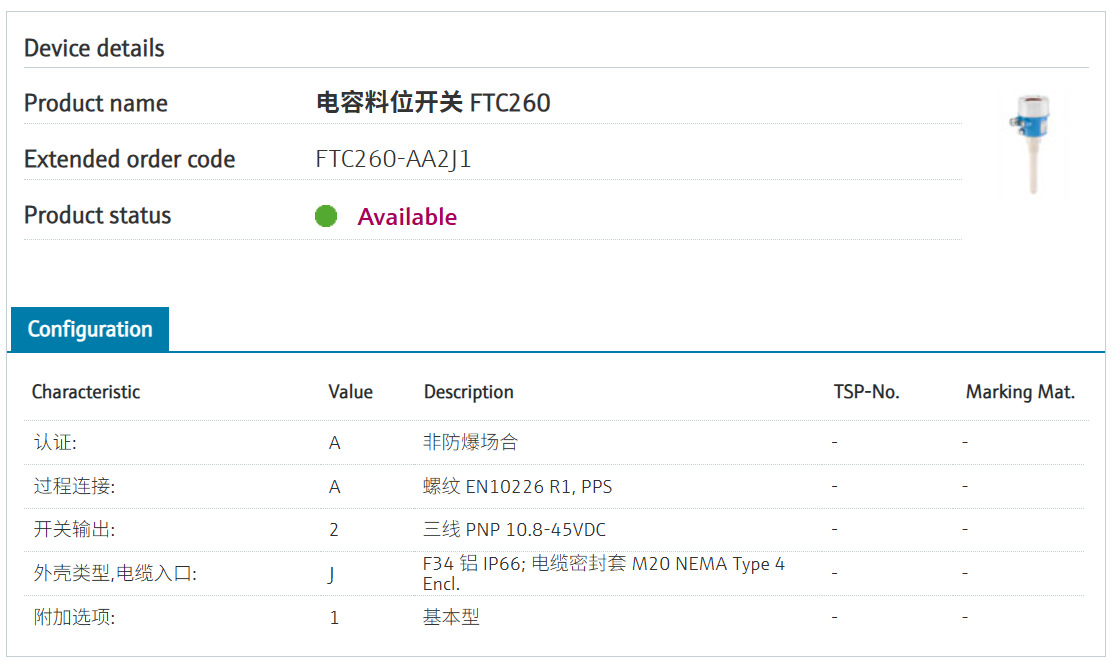
Task: Click the TSP-No. column header
Action: pyautogui.click(x=866, y=392)
